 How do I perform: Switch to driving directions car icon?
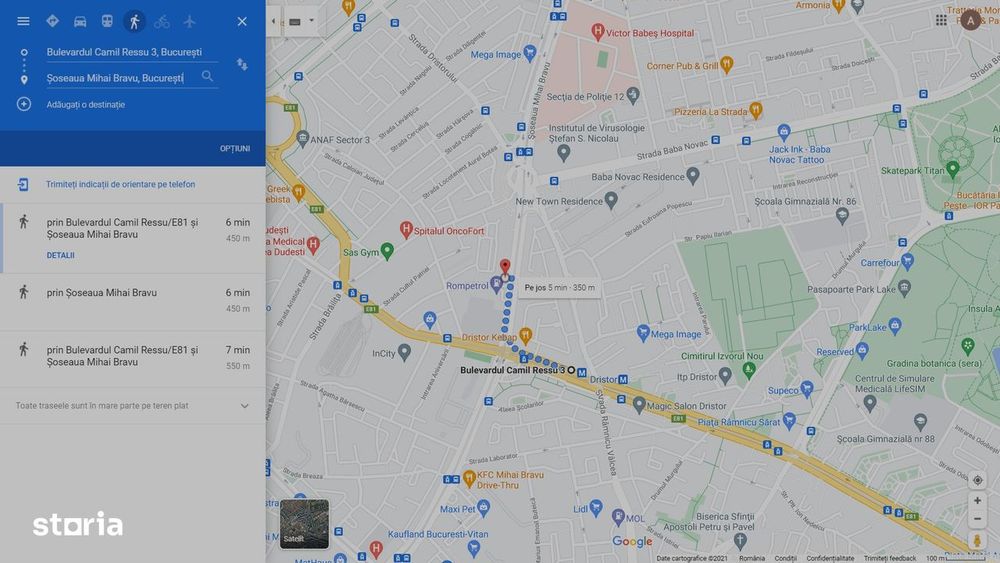[x=80, y=21]
